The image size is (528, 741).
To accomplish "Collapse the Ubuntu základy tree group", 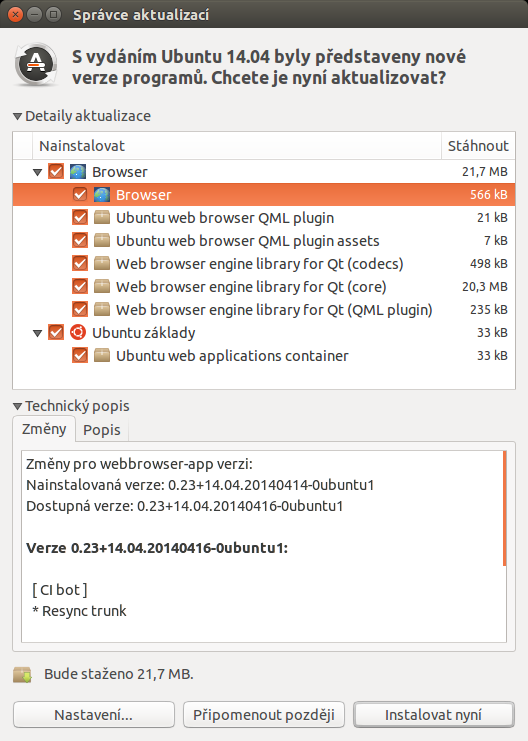I will click(x=37, y=333).
